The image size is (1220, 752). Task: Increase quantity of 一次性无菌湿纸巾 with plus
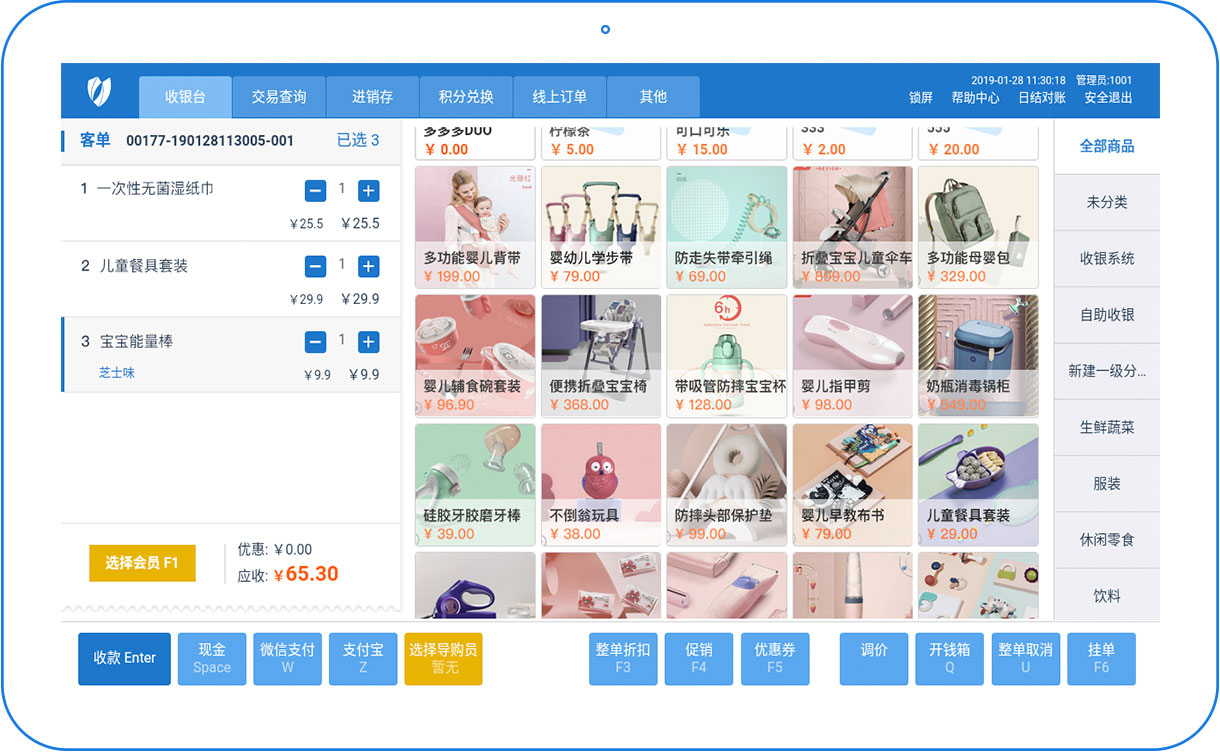[x=368, y=191]
